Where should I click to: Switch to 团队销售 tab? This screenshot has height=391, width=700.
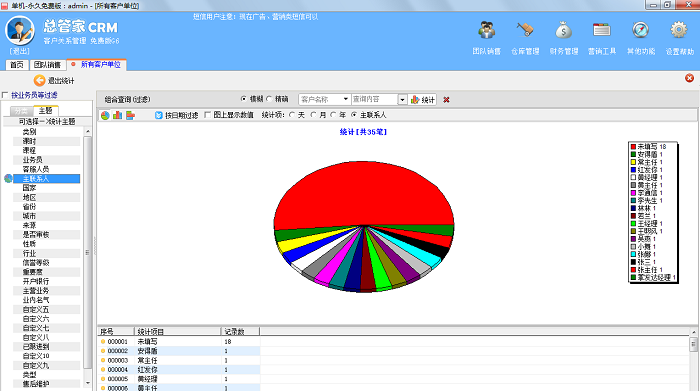point(47,65)
